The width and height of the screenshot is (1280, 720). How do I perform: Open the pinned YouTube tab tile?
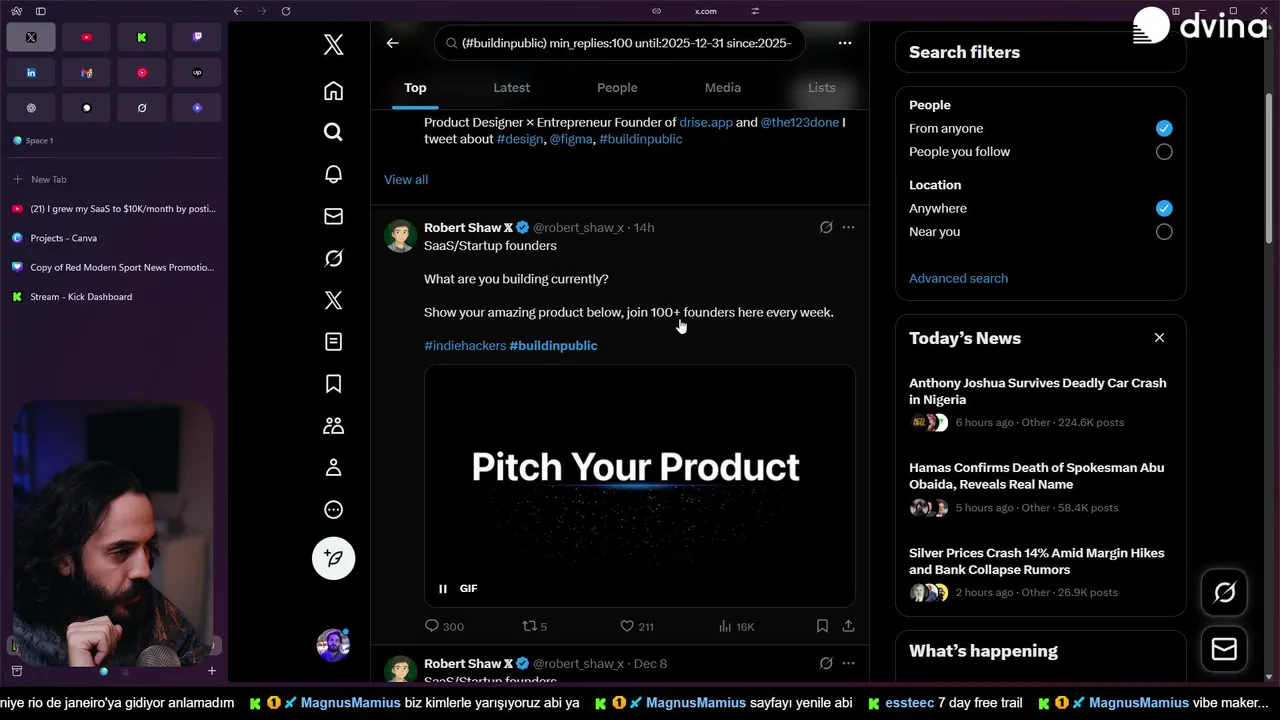point(86,37)
